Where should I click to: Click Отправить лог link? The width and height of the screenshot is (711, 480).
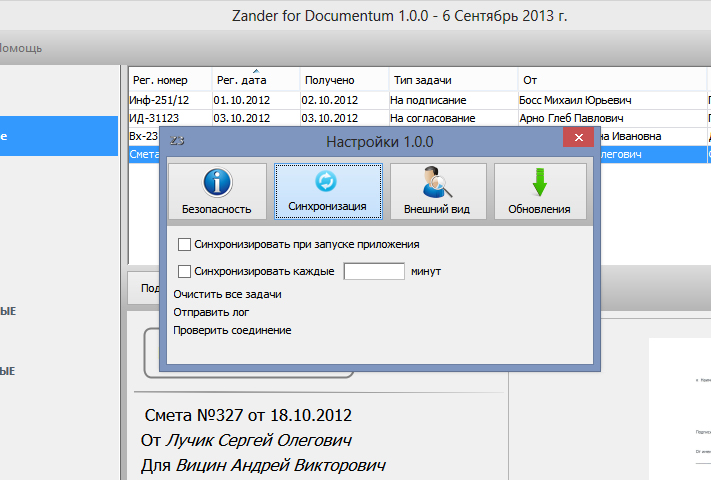tap(211, 312)
